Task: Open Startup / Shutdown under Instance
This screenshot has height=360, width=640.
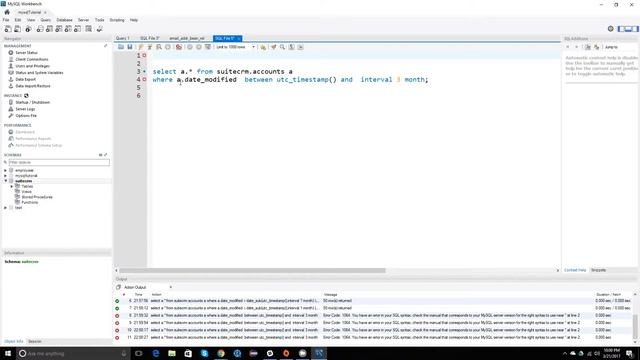Action: [32, 102]
